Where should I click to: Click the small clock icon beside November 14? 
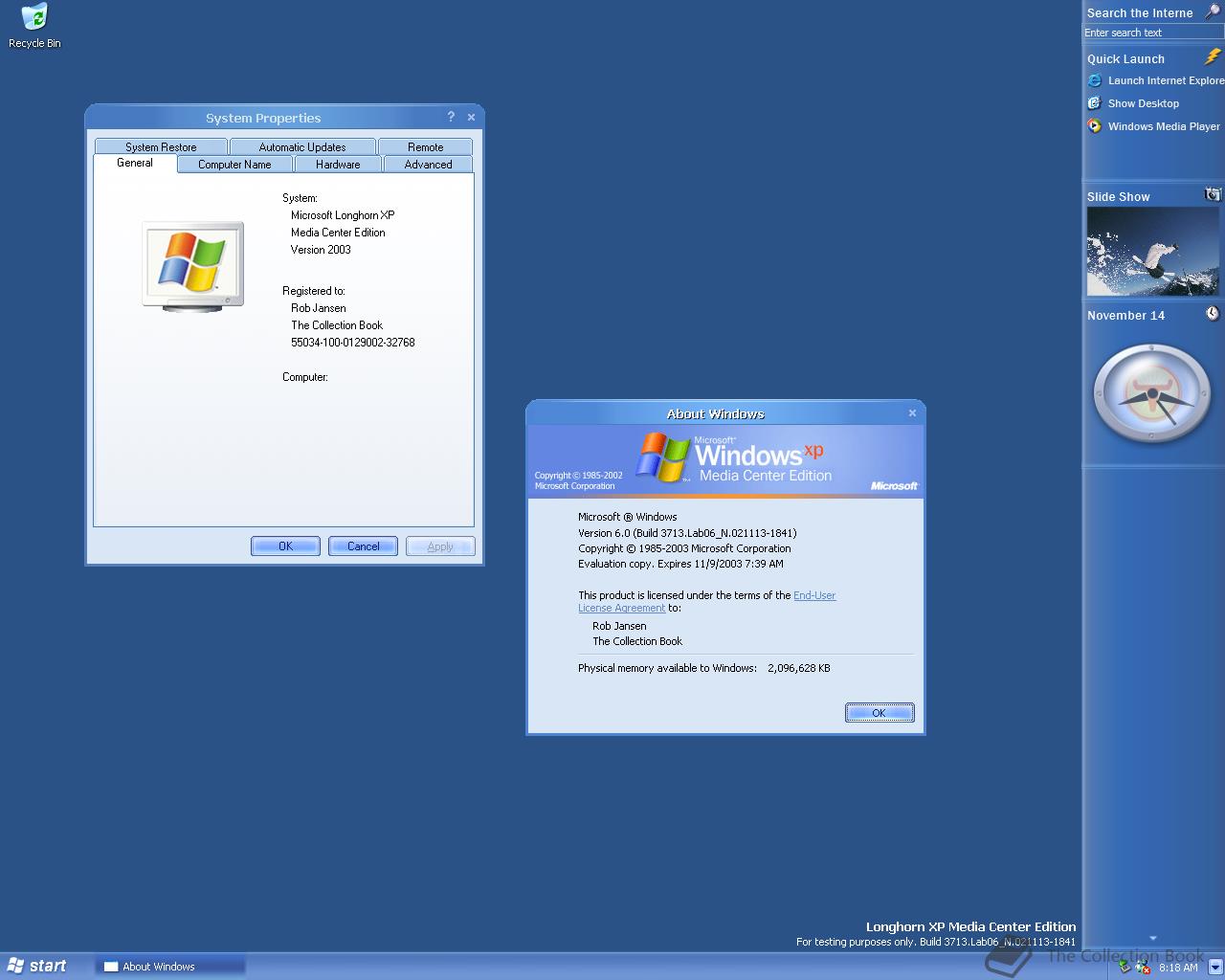pyautogui.click(x=1213, y=314)
